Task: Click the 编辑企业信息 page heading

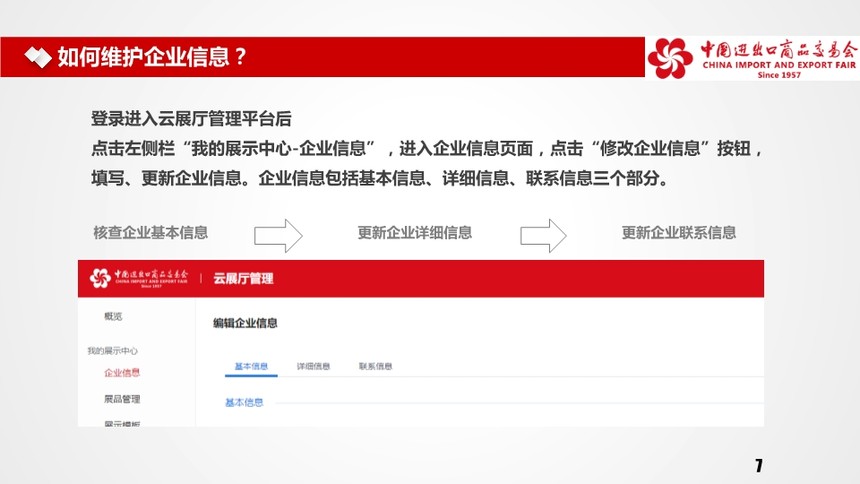Action: (245, 323)
